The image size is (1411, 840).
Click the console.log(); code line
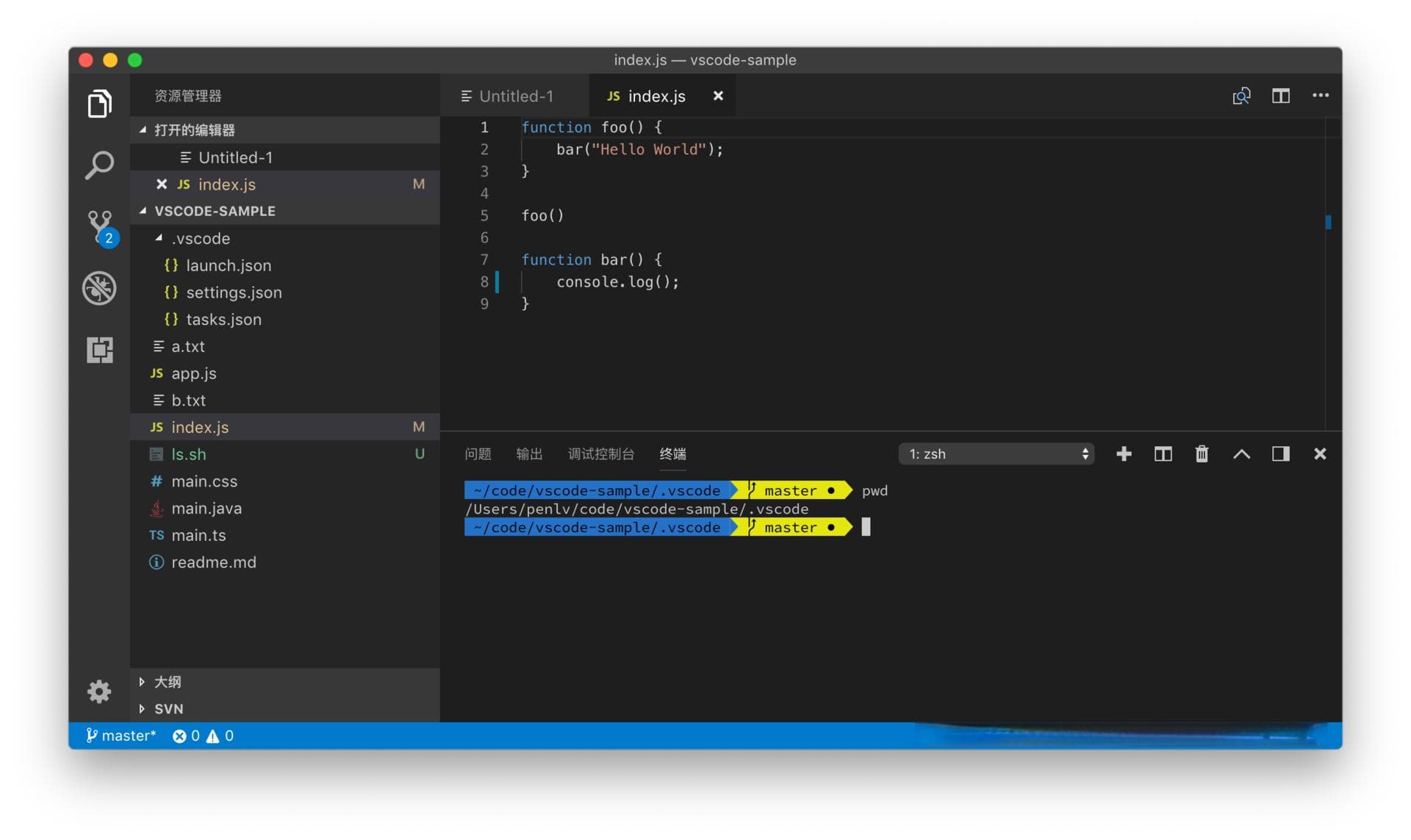(617, 281)
